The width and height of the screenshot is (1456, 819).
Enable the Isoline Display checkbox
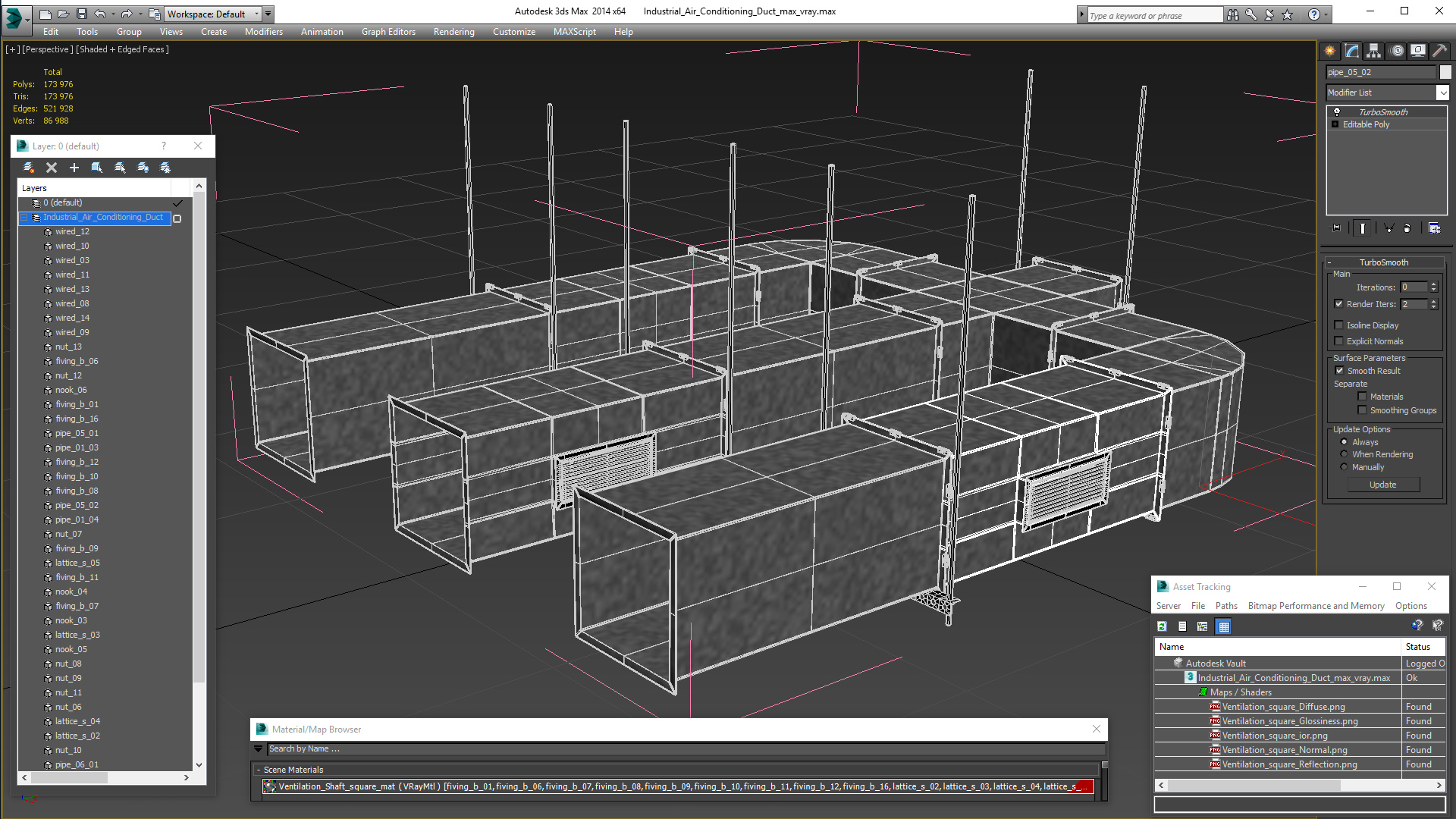[x=1339, y=325]
